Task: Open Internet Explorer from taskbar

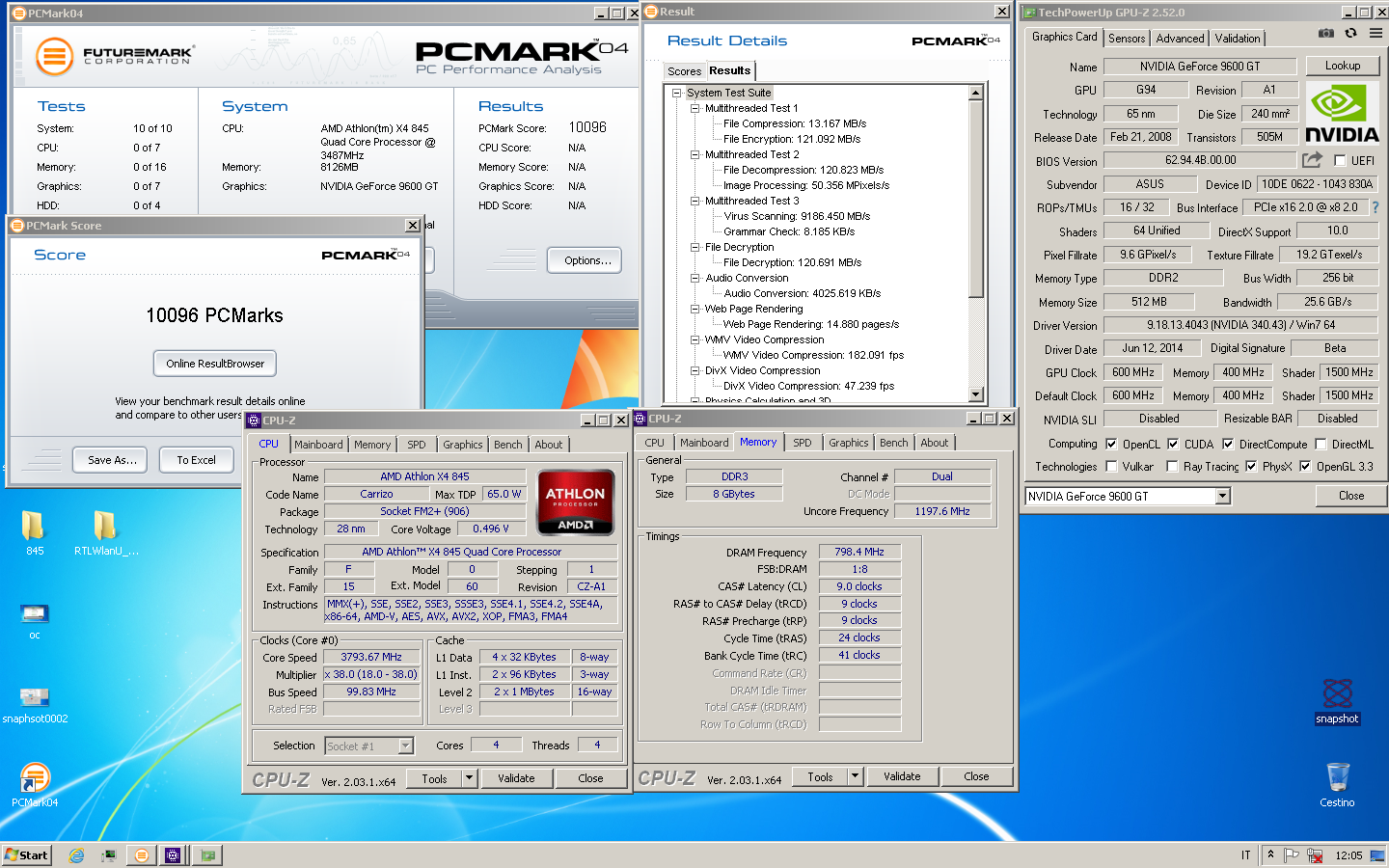Action: pos(76,855)
